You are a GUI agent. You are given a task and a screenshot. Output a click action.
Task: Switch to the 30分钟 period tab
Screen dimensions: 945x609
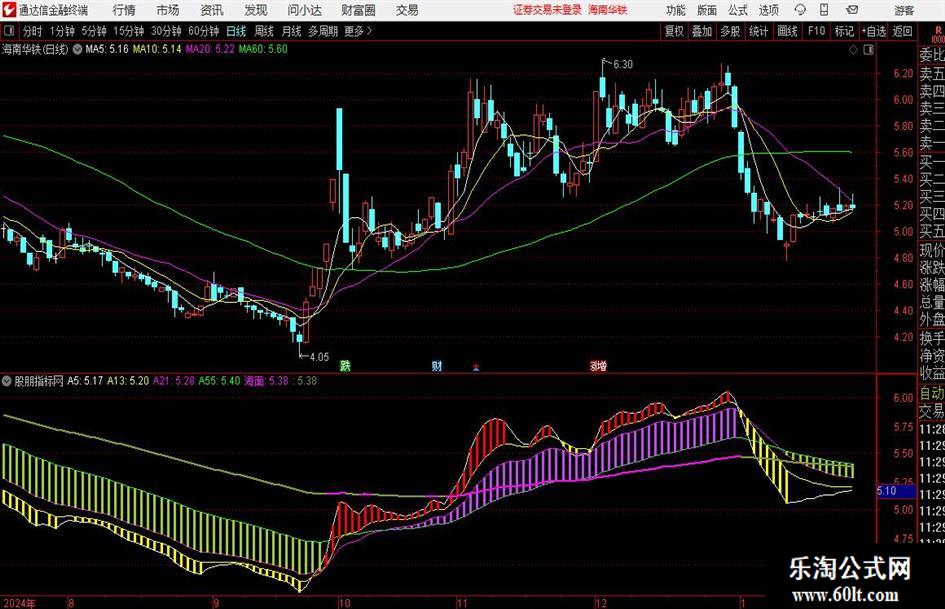click(x=166, y=31)
